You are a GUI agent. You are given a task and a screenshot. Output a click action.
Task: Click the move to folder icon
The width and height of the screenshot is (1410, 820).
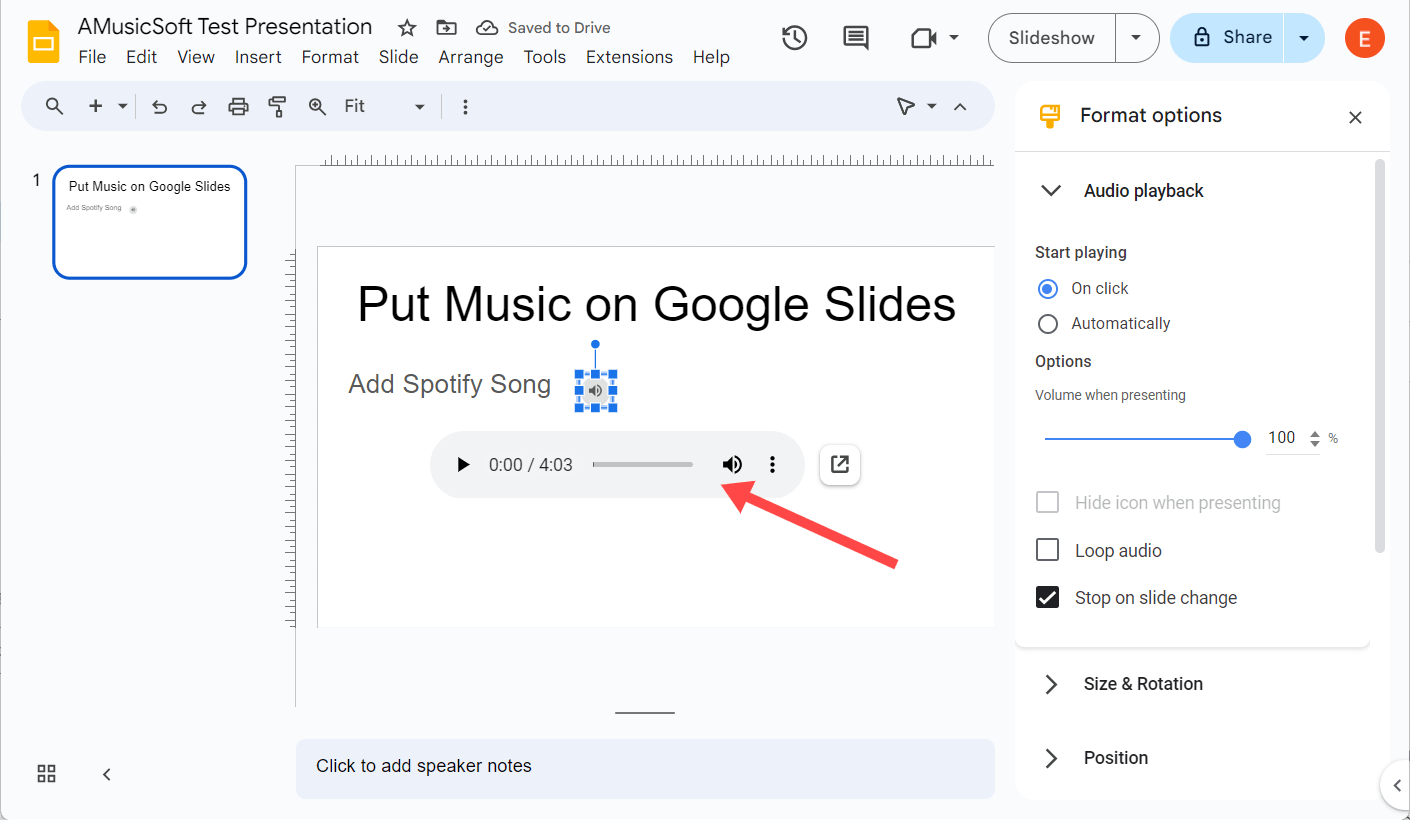point(446,28)
